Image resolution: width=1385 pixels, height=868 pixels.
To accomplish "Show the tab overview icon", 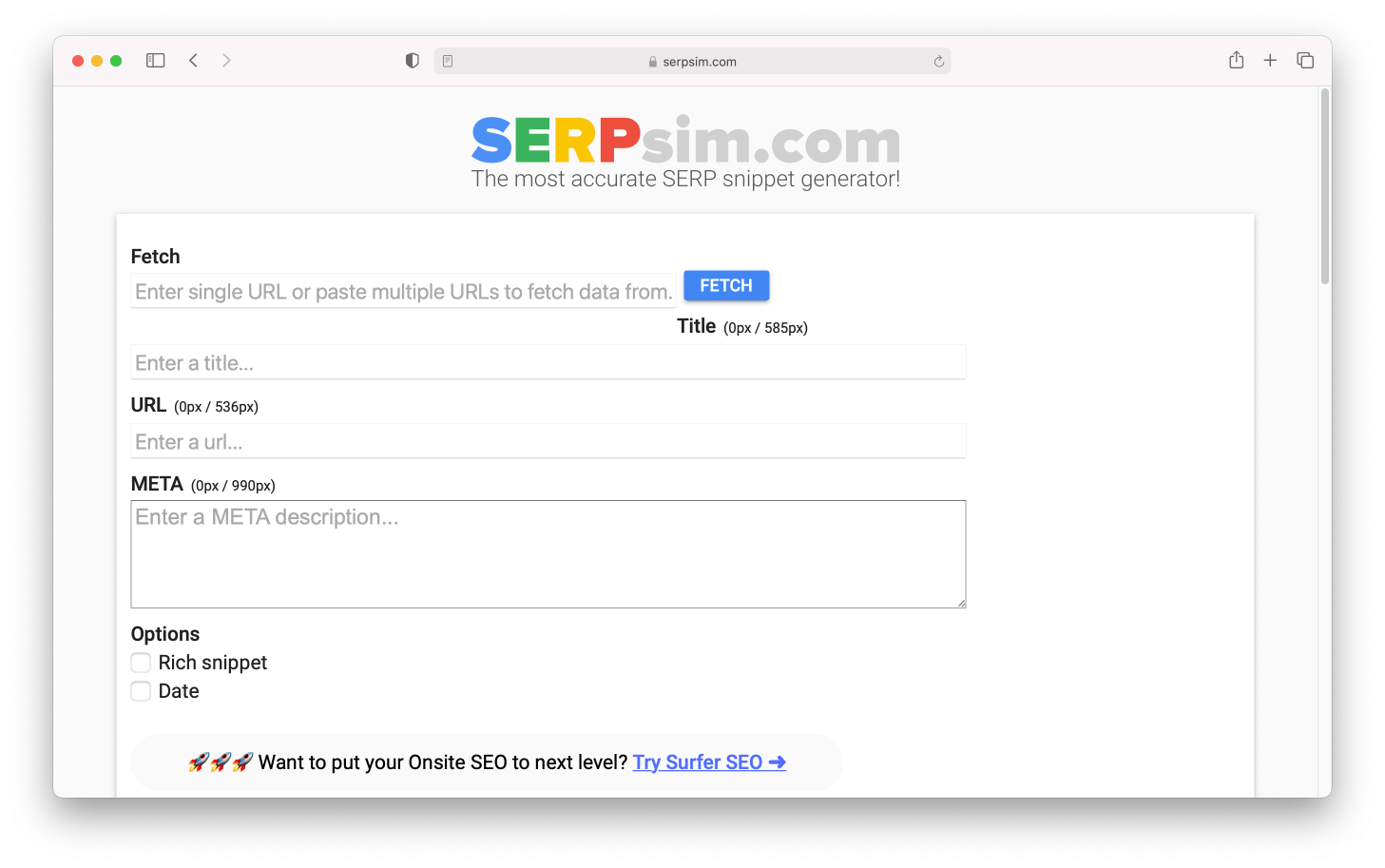I will tap(1305, 61).
